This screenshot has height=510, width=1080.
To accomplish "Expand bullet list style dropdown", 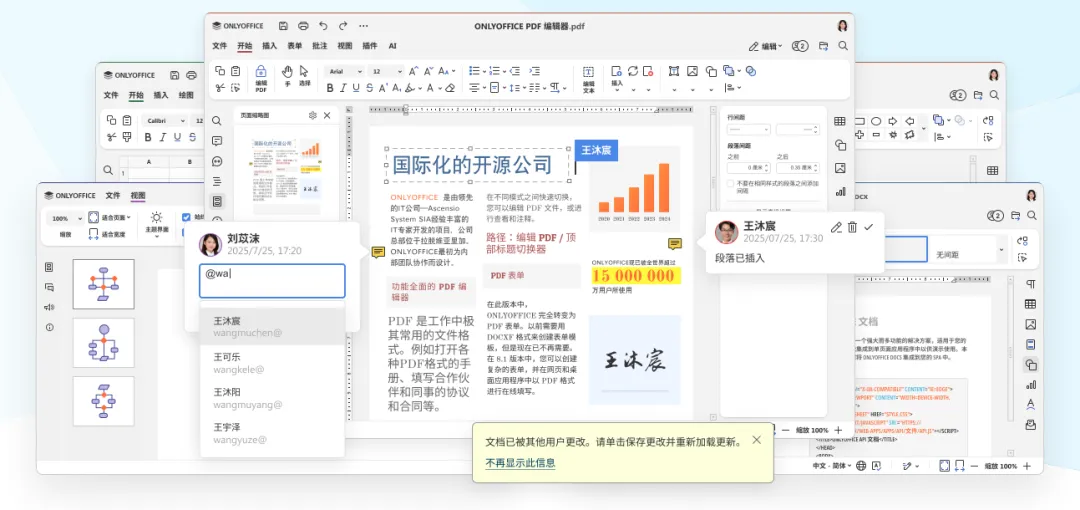I will (482, 71).
